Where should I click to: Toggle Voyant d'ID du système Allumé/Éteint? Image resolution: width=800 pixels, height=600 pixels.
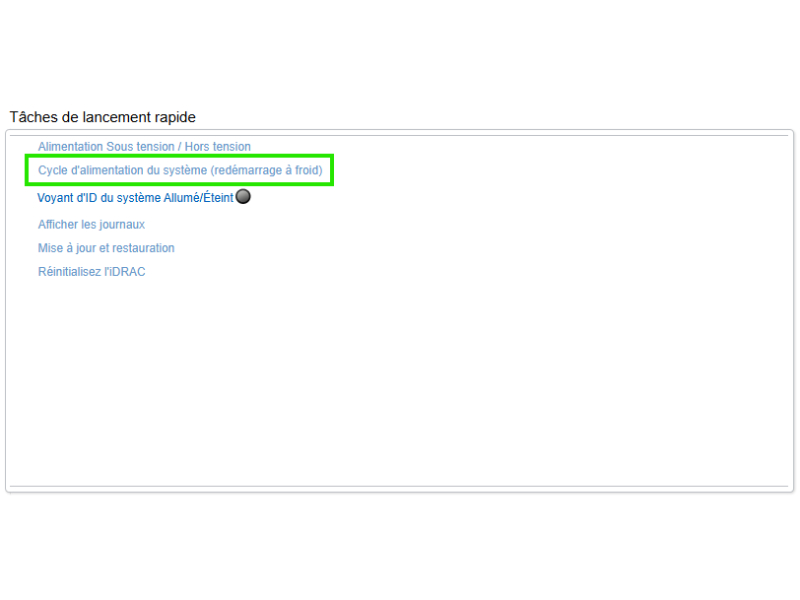(135, 198)
